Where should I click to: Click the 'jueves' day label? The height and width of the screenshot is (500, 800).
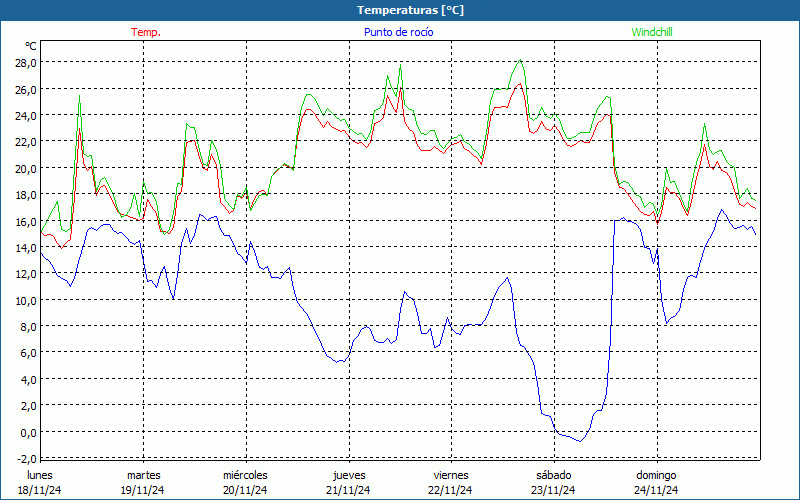349,475
